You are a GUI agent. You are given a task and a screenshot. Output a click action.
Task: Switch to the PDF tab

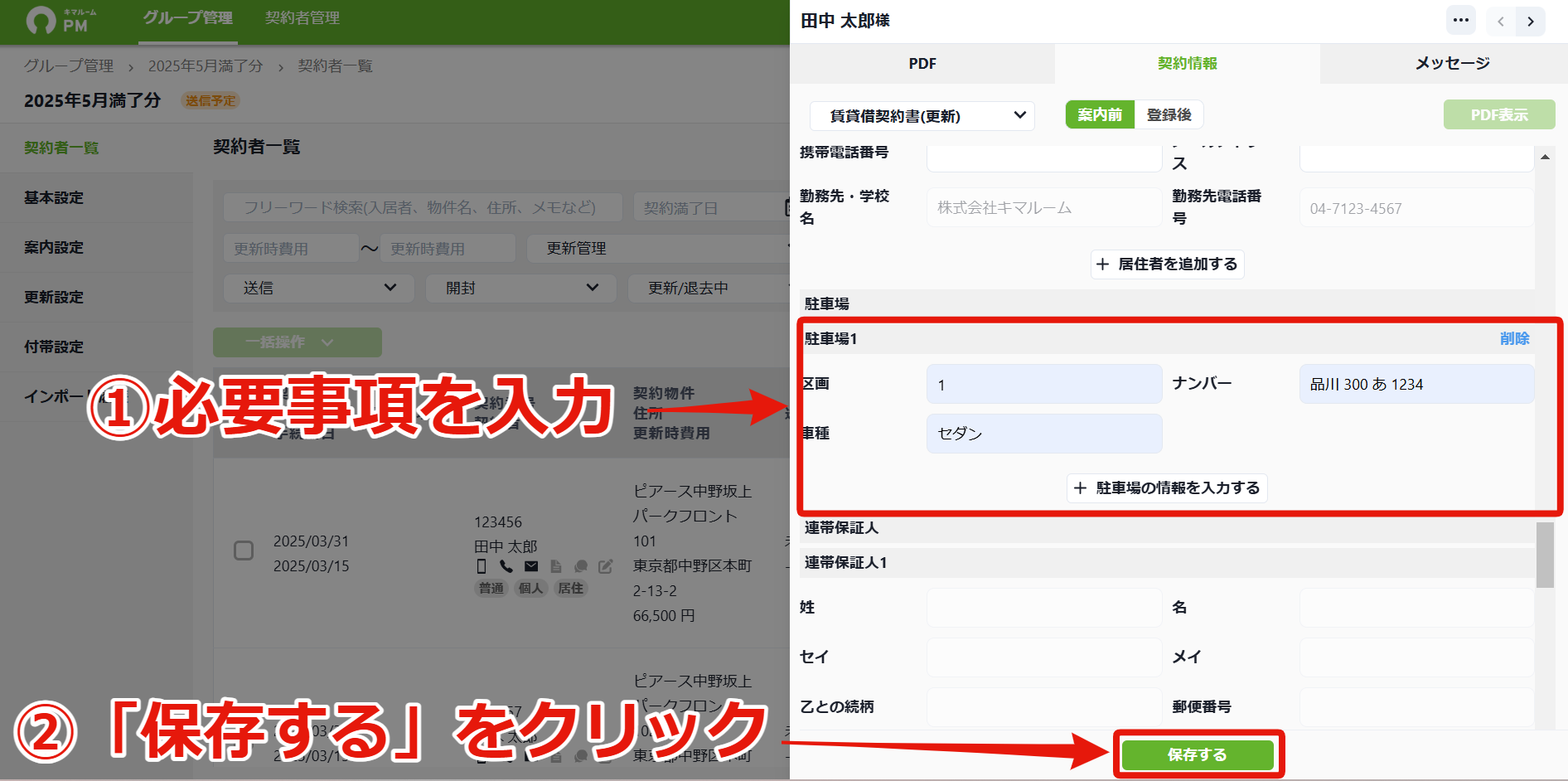click(x=922, y=64)
